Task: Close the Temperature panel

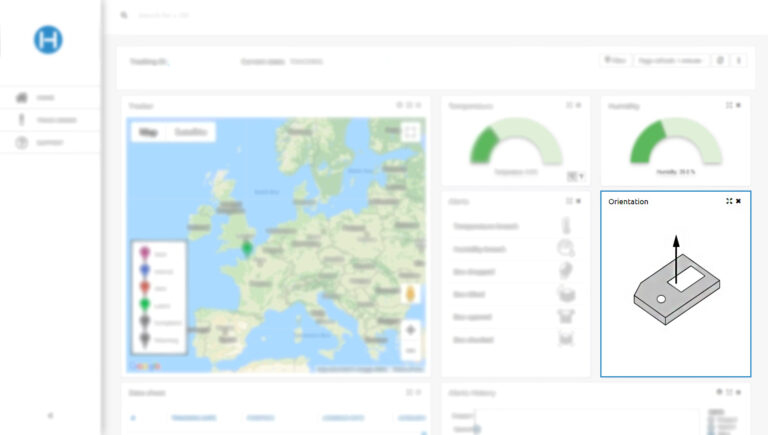Action: pyautogui.click(x=578, y=105)
